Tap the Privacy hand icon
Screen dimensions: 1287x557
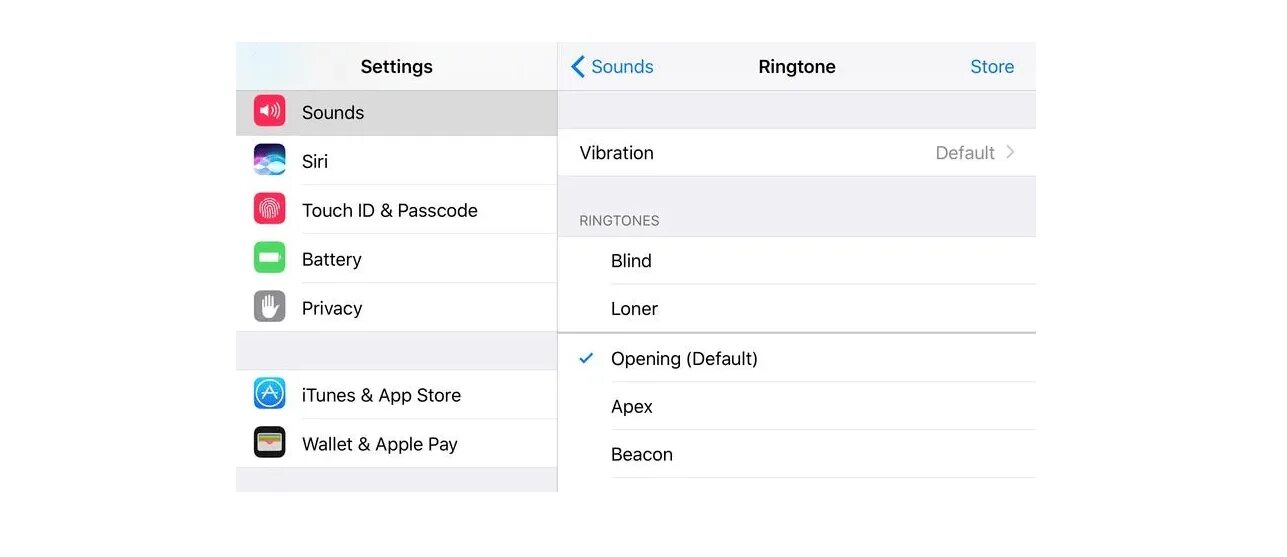click(x=269, y=307)
